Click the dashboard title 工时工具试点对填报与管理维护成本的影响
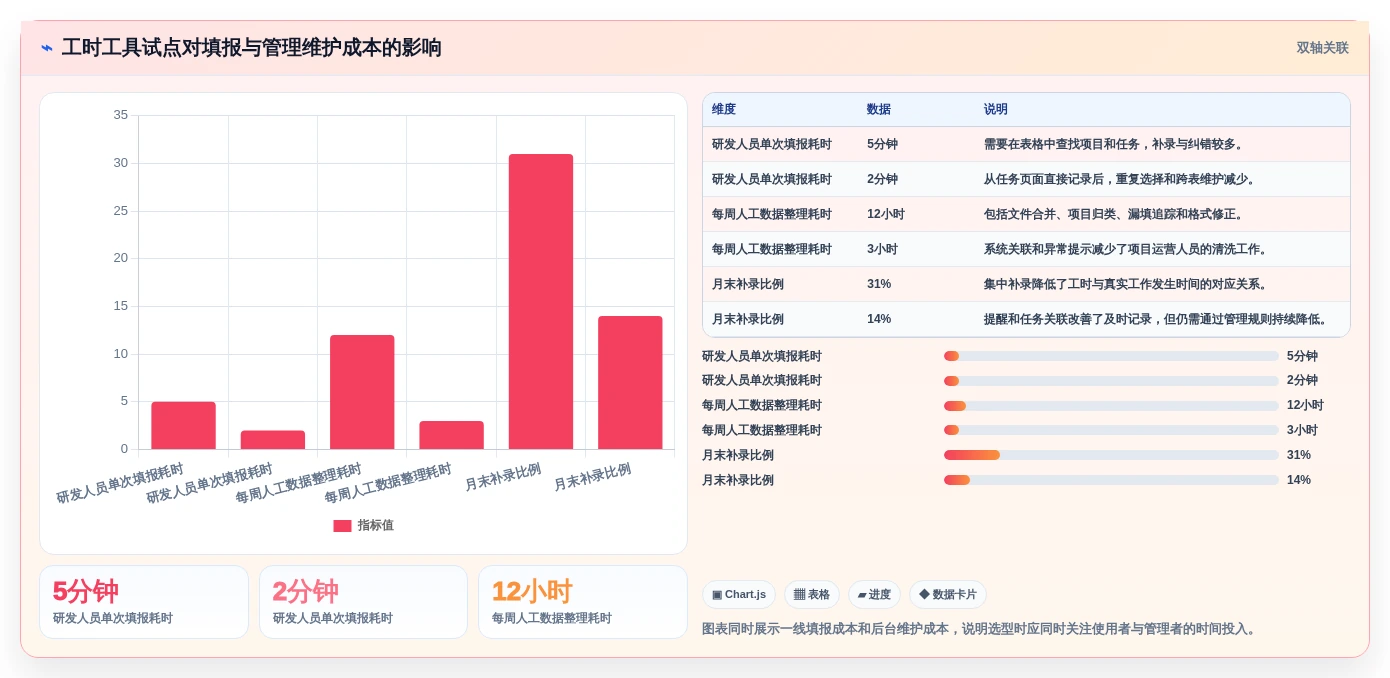This screenshot has width=1390, height=678. point(252,48)
